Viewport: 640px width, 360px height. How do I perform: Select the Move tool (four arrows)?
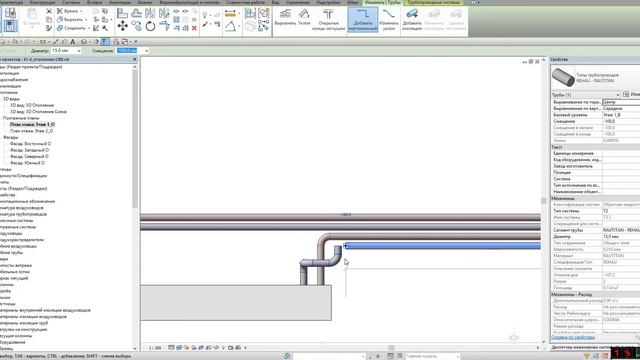point(122,27)
